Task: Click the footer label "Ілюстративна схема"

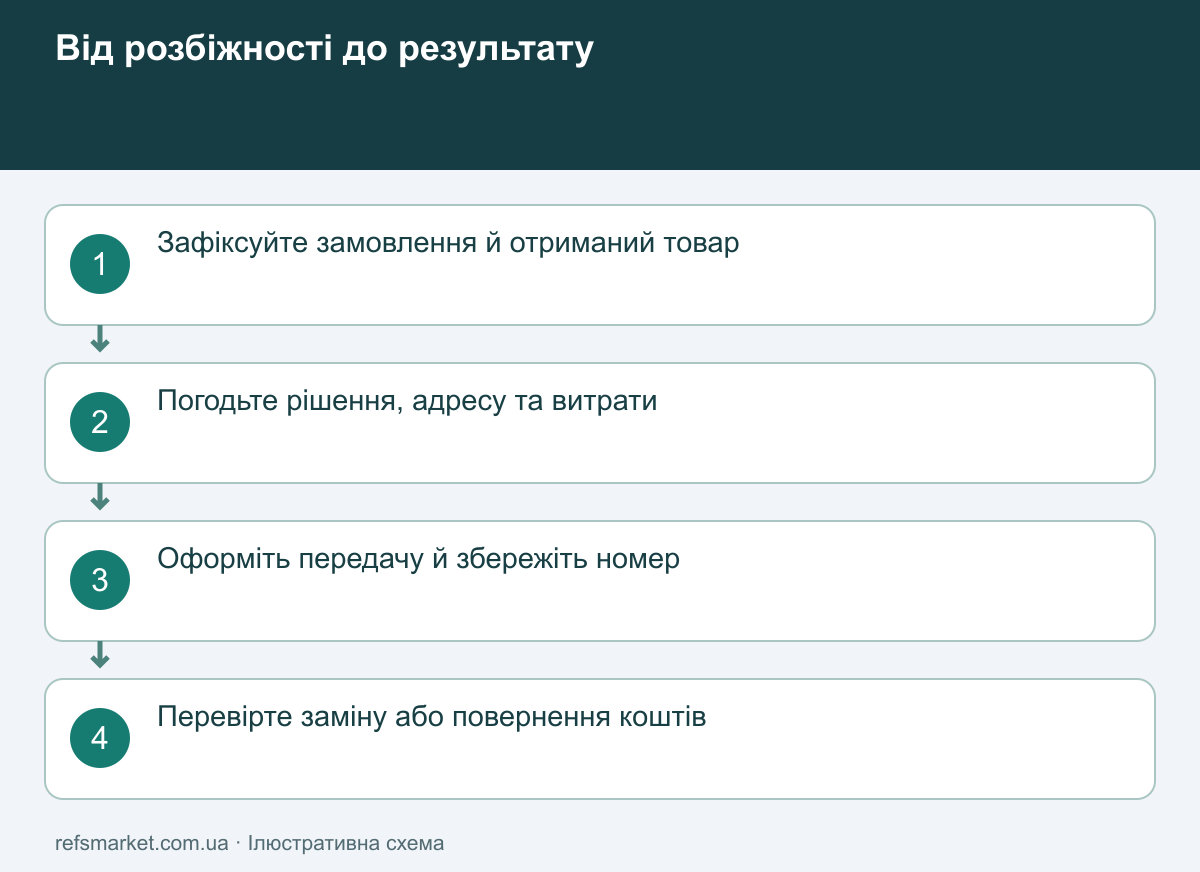Action: (346, 843)
